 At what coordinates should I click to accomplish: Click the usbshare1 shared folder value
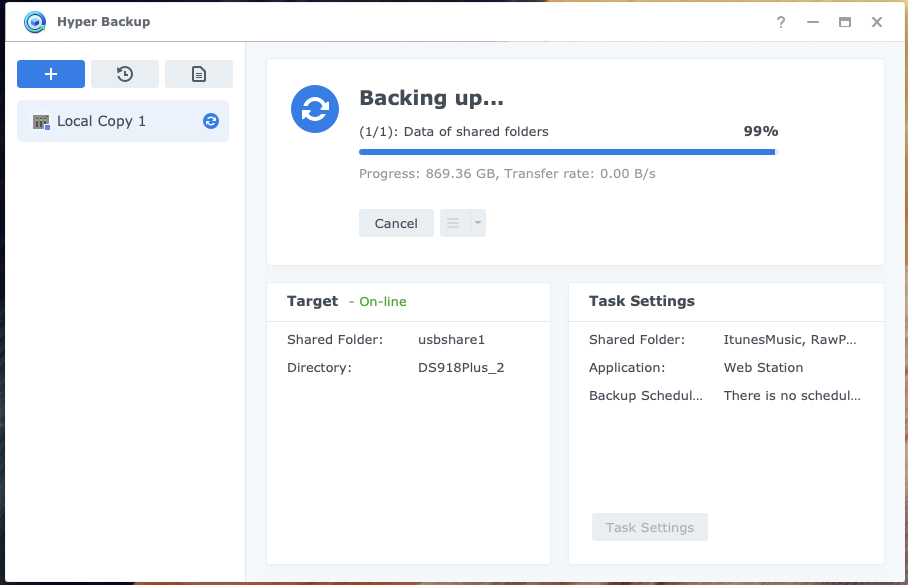(x=451, y=339)
